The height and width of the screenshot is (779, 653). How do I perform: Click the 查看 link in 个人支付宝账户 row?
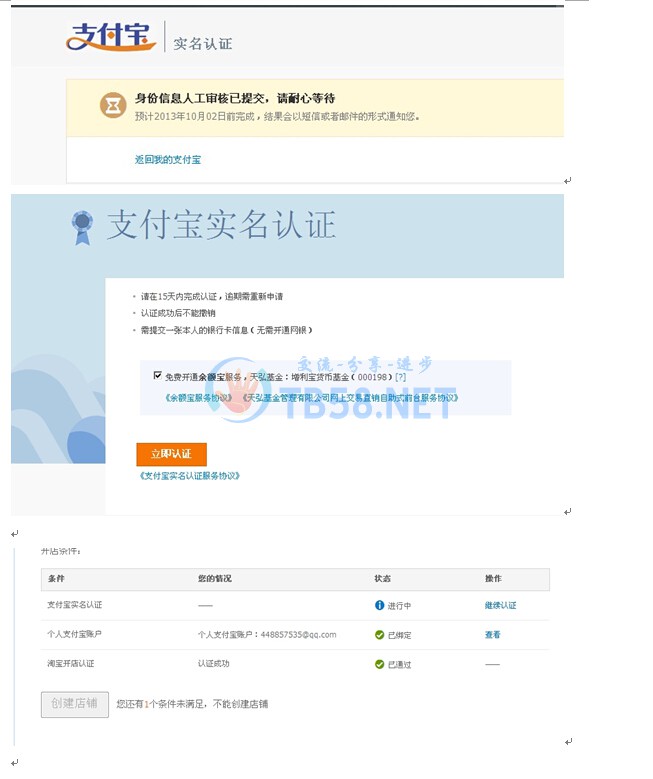pos(492,634)
